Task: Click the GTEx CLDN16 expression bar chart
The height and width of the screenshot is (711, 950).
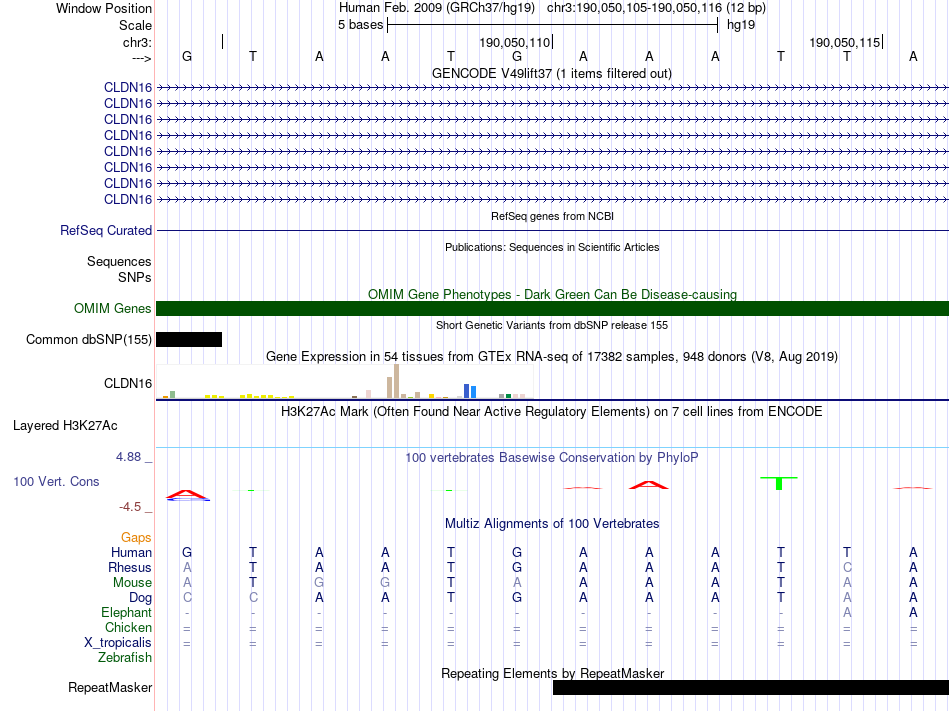Action: pyautogui.click(x=344, y=382)
